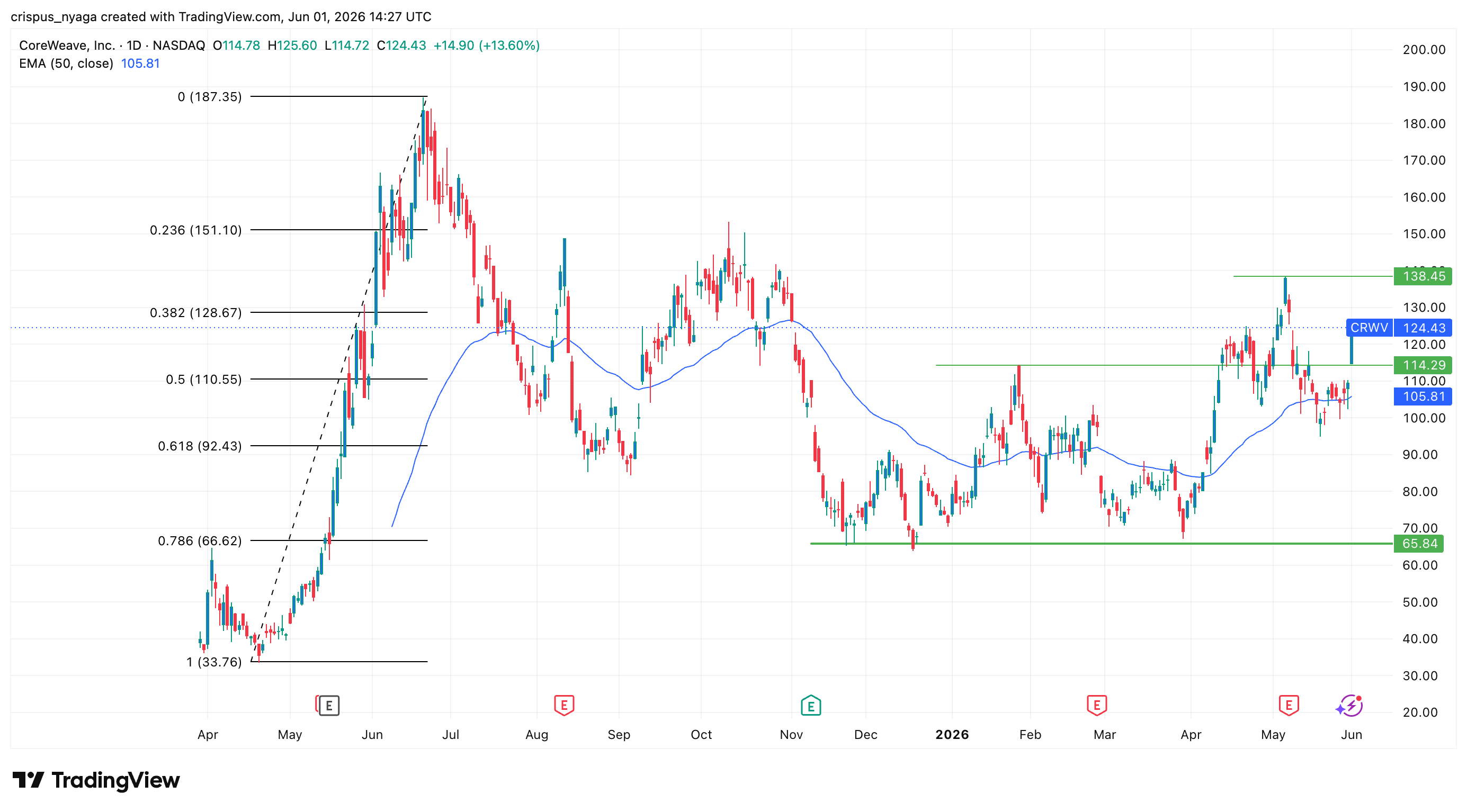Click the 170.00 price axis tick
1467x812 pixels.
point(1424,160)
